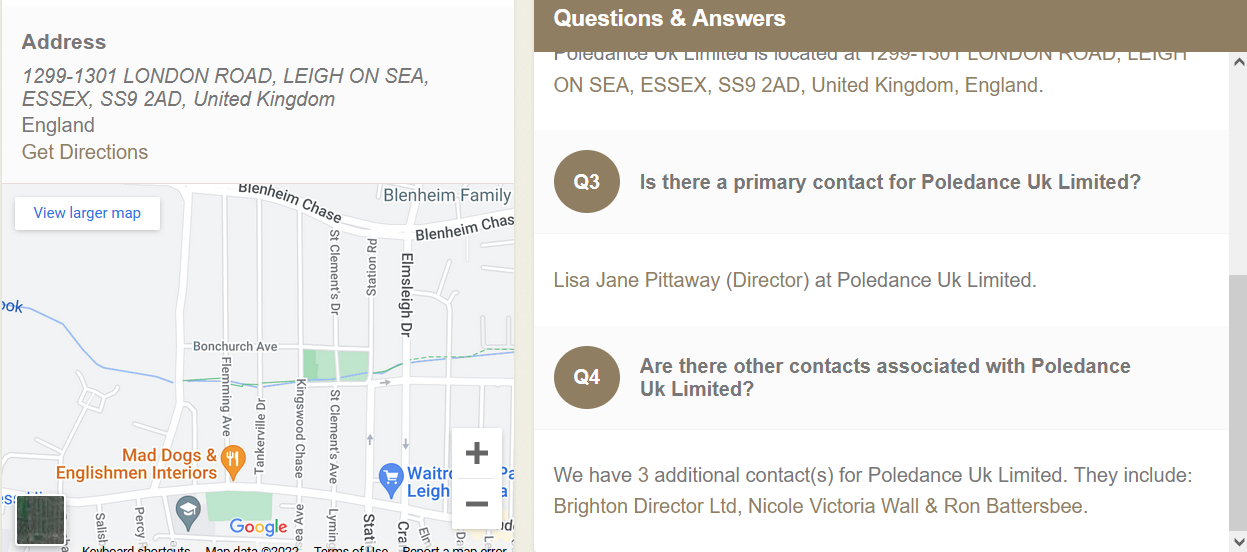Select the Waitrose shopping cart map pin
Image resolution: width=1247 pixels, height=552 pixels.
(x=390, y=477)
